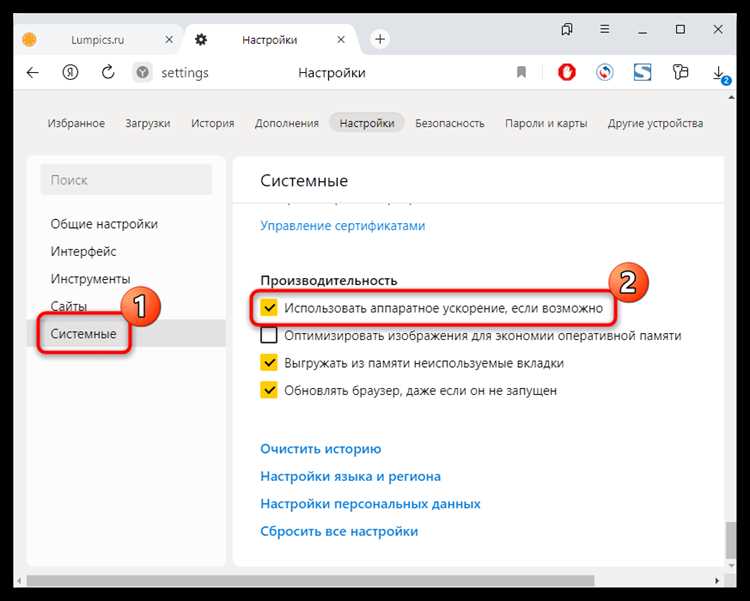750x601 pixels.
Task: Open Управление сертификатами link
Action: coord(342,225)
